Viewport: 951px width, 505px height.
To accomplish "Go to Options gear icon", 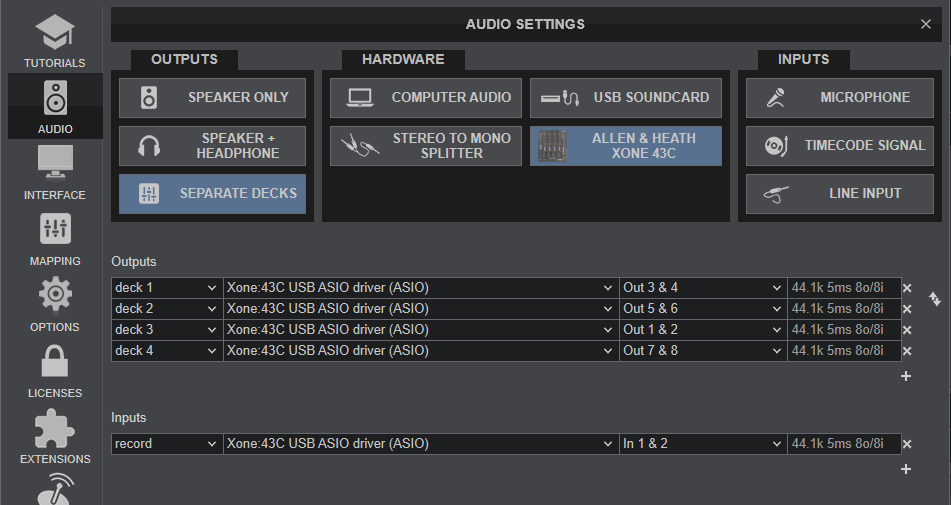I will (55, 304).
